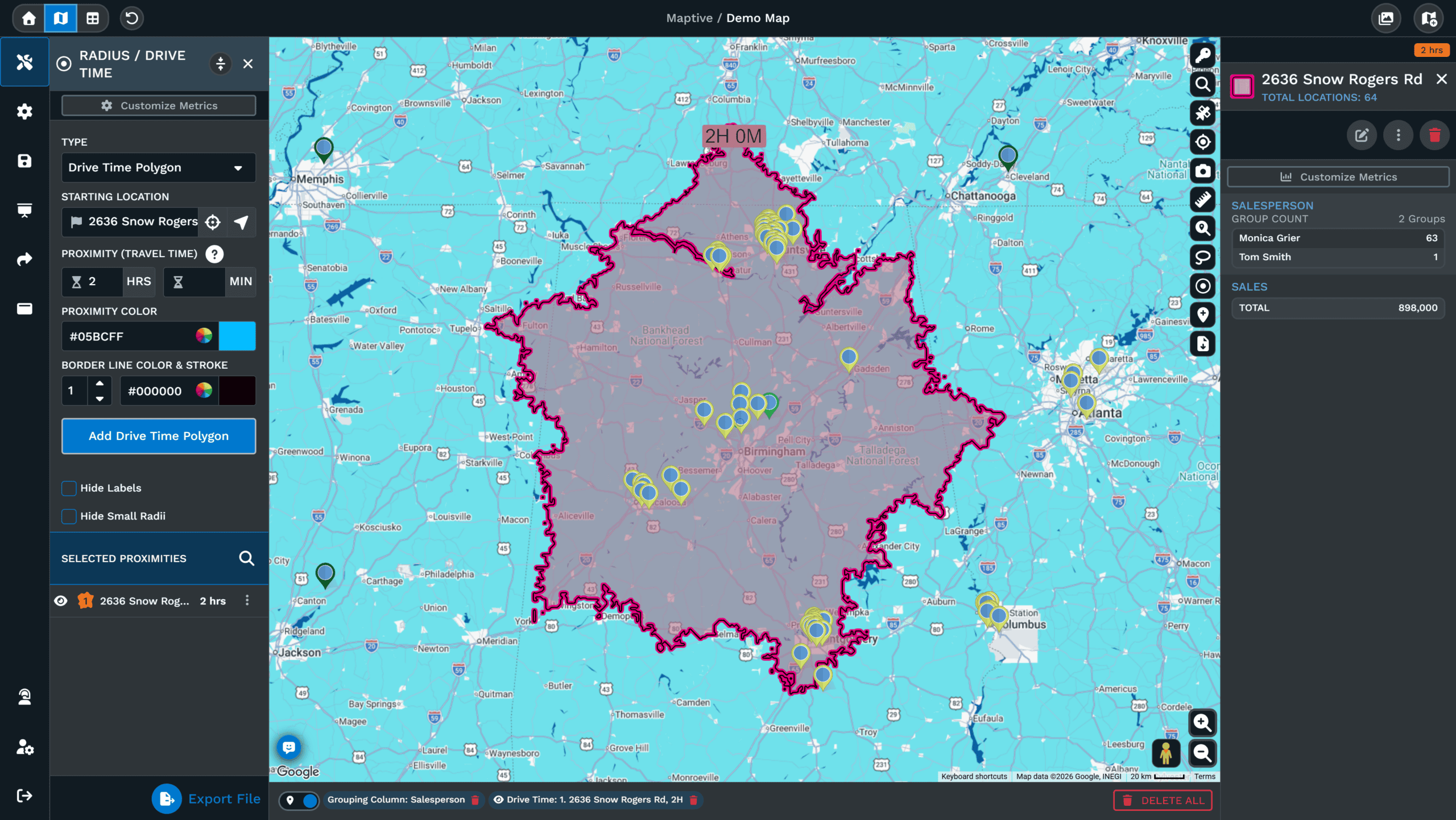Click the save map sidebar icon
The width and height of the screenshot is (1456, 820).
pos(24,161)
